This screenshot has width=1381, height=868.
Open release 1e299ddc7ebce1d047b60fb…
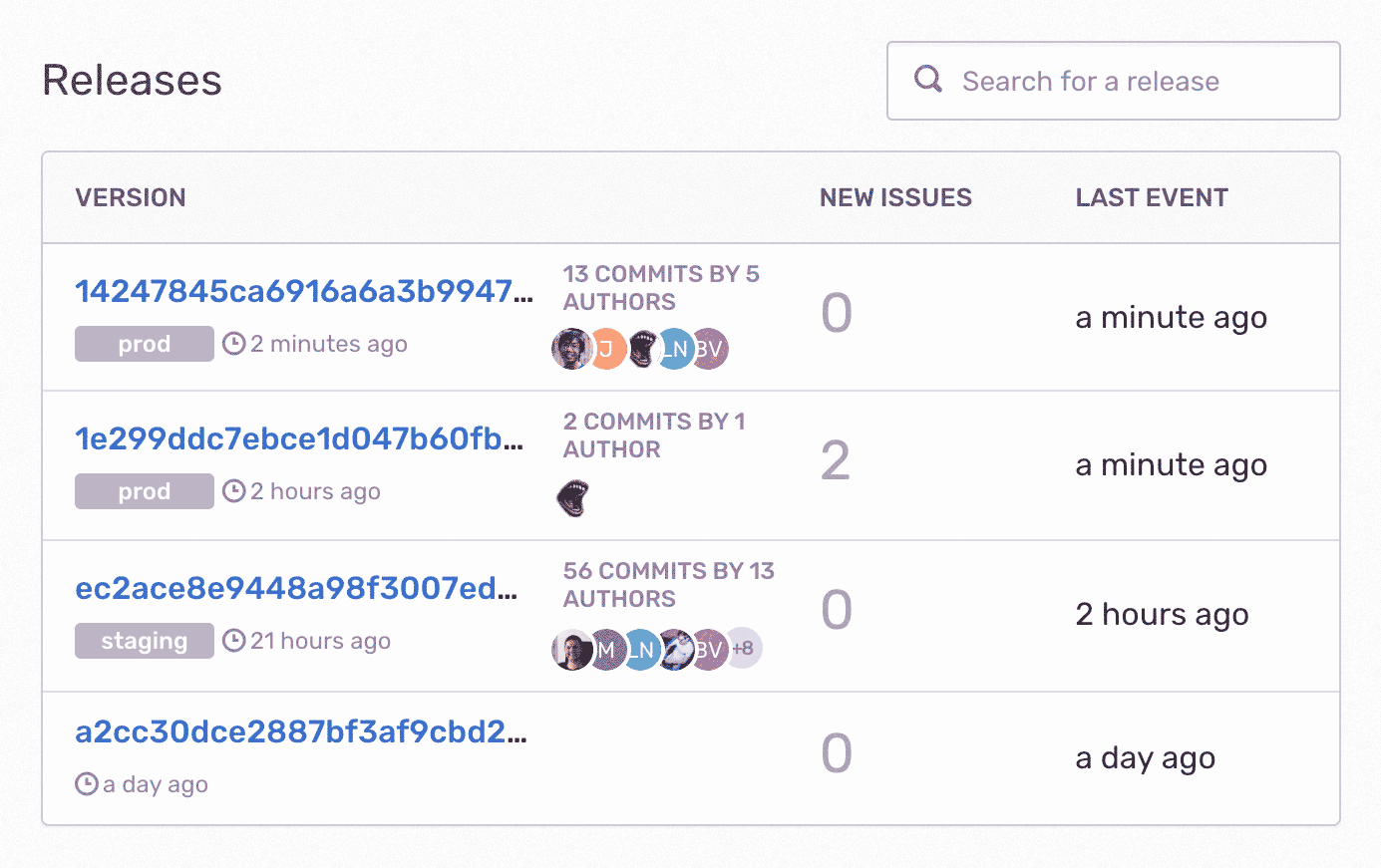coord(299,438)
